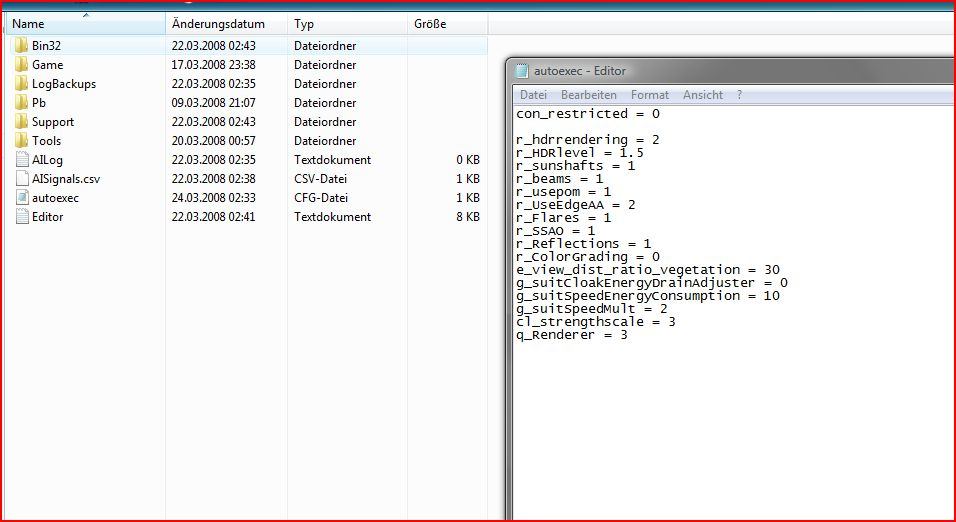The height and width of the screenshot is (522, 956).
Task: Open the ? help menu
Action: [739, 95]
